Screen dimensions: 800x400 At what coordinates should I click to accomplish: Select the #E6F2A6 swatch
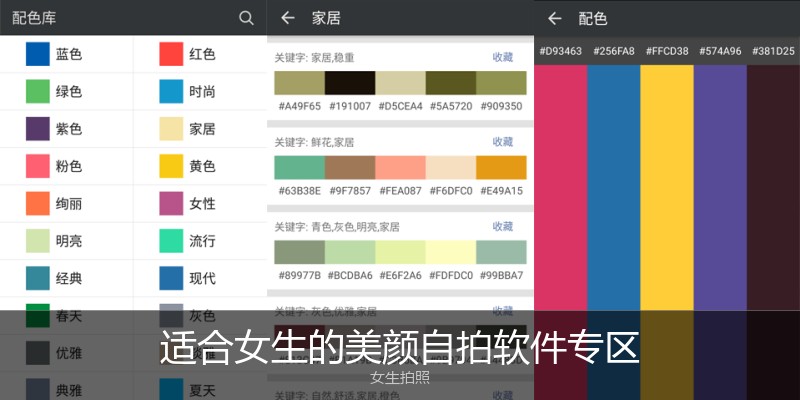[x=401, y=252]
